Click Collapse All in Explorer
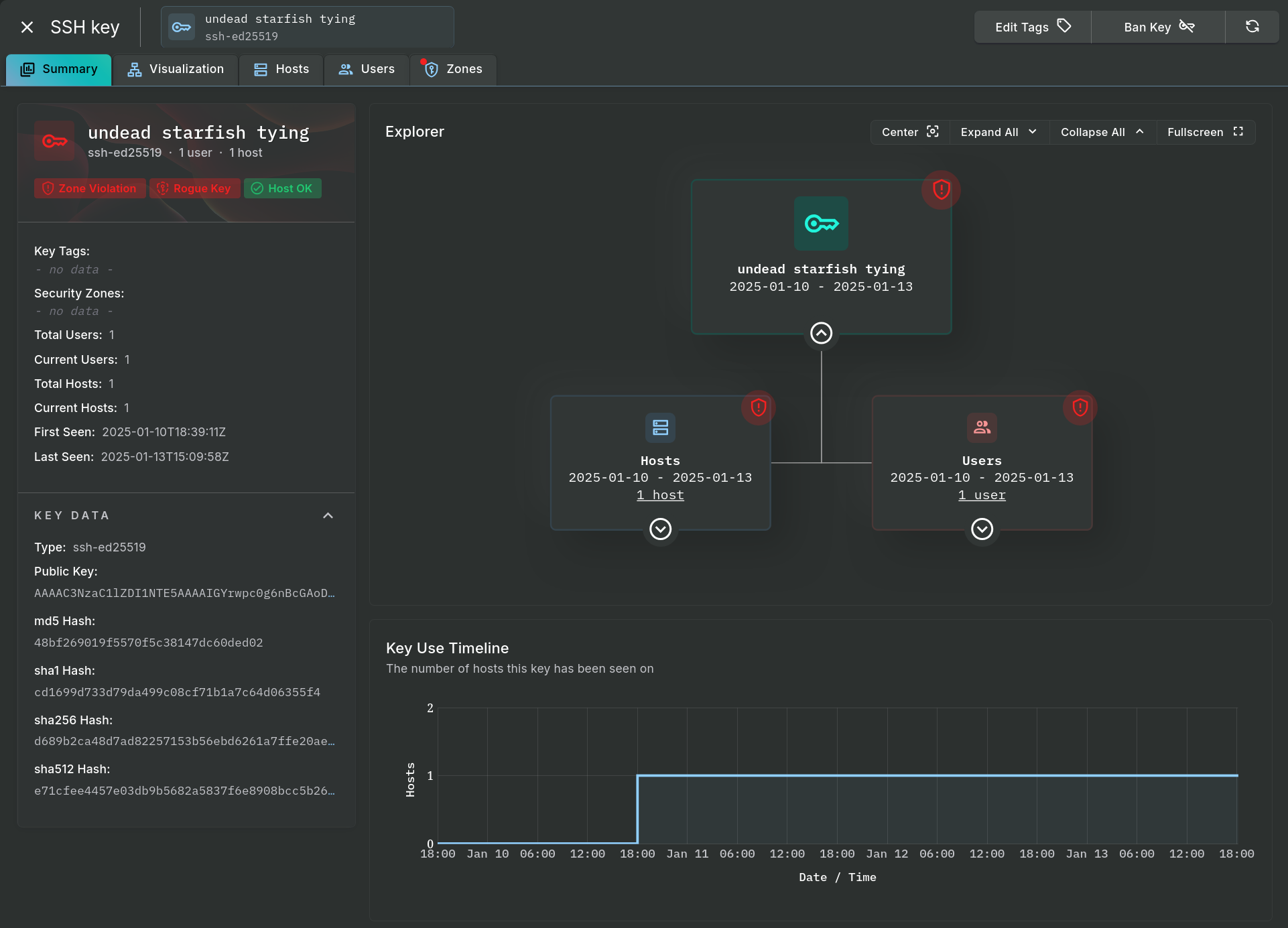Viewport: 1288px width, 928px height. 1102,132
